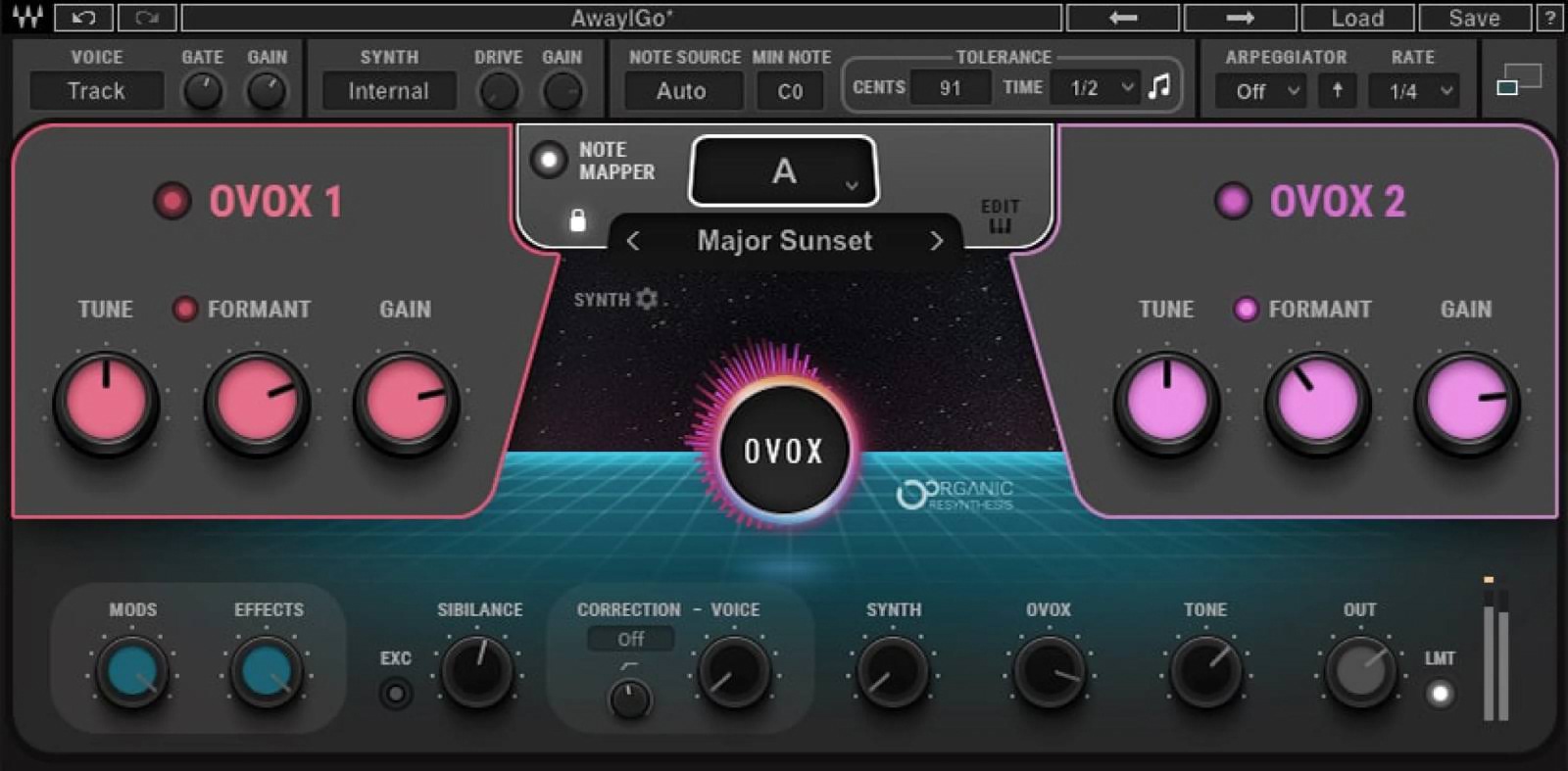Click the OVOX 2 Formant knob

click(x=1317, y=403)
